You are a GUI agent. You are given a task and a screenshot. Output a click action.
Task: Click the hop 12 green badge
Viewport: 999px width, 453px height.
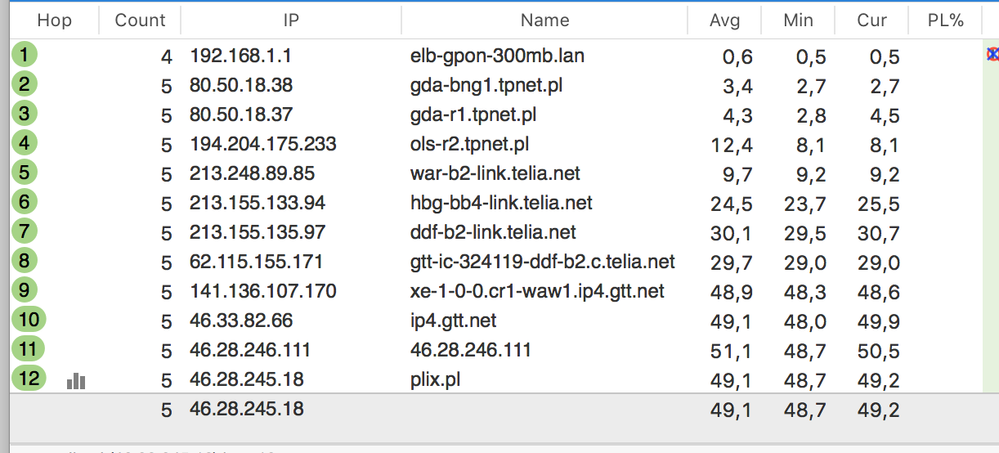(28, 379)
